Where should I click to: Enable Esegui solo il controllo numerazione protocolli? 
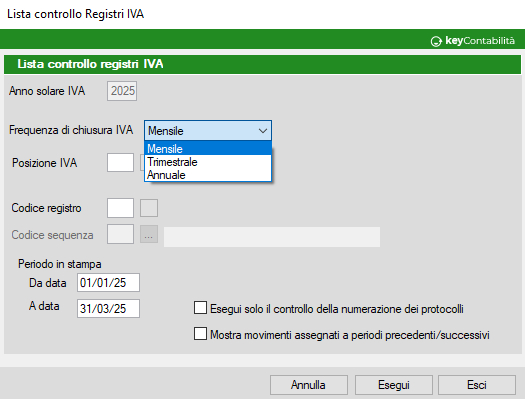coord(200,308)
